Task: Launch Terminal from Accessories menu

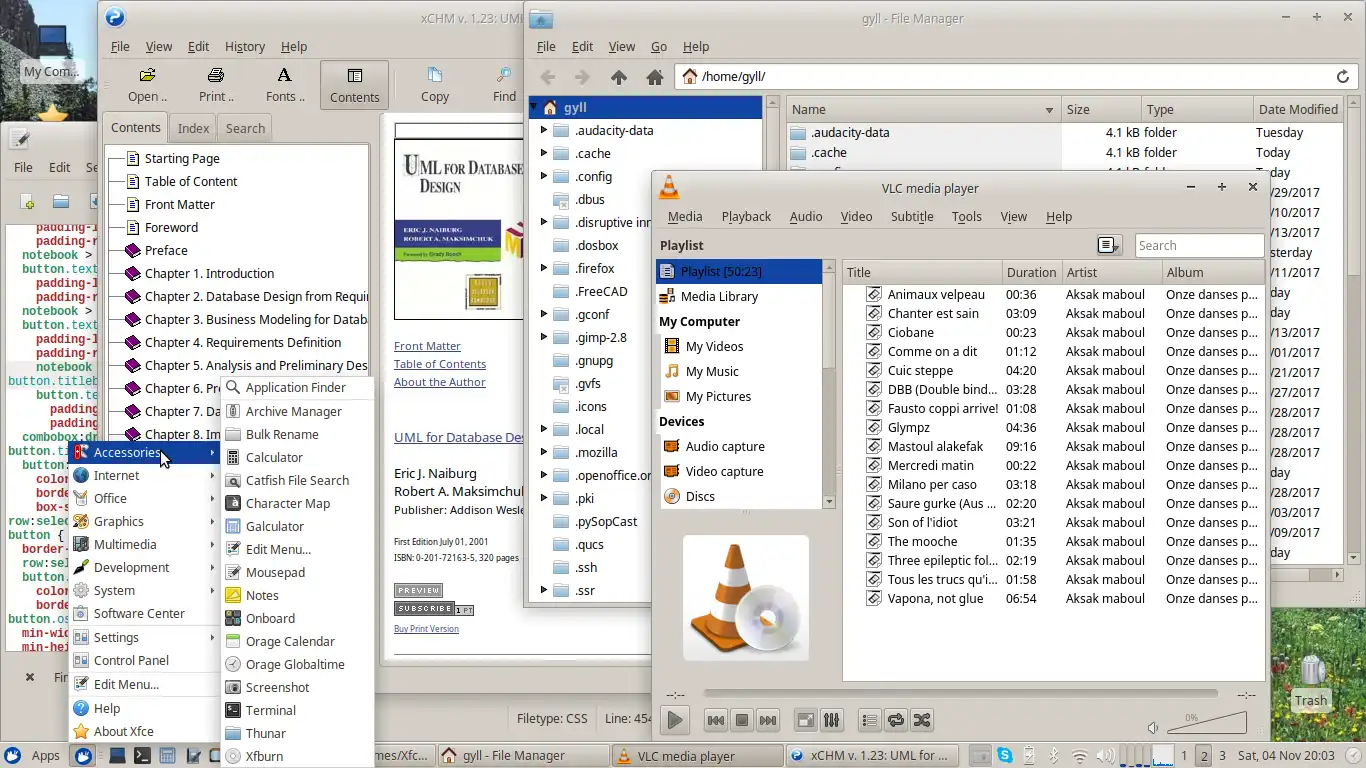Action: coord(297,710)
